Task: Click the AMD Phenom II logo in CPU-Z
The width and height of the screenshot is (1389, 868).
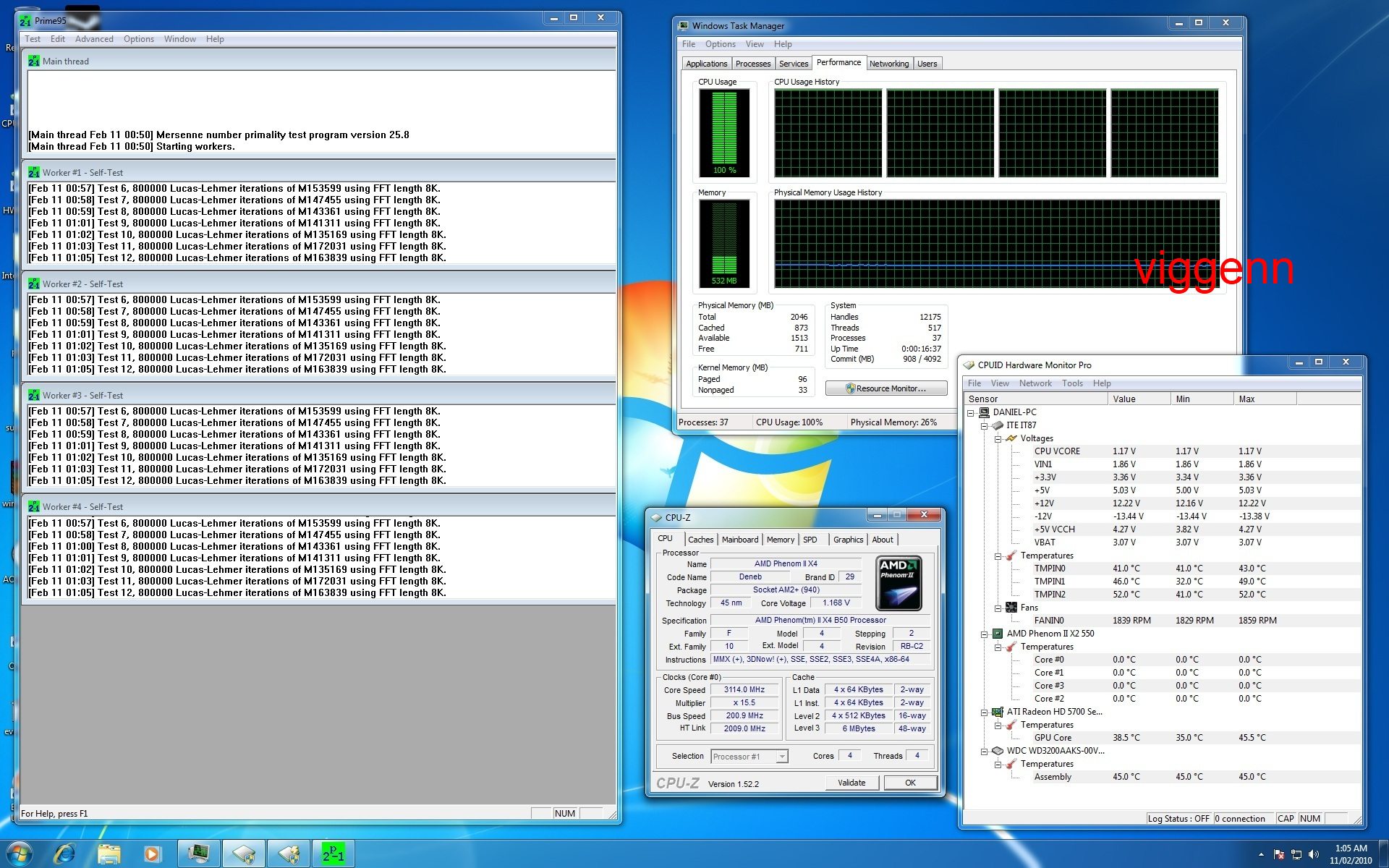Action: tap(899, 583)
